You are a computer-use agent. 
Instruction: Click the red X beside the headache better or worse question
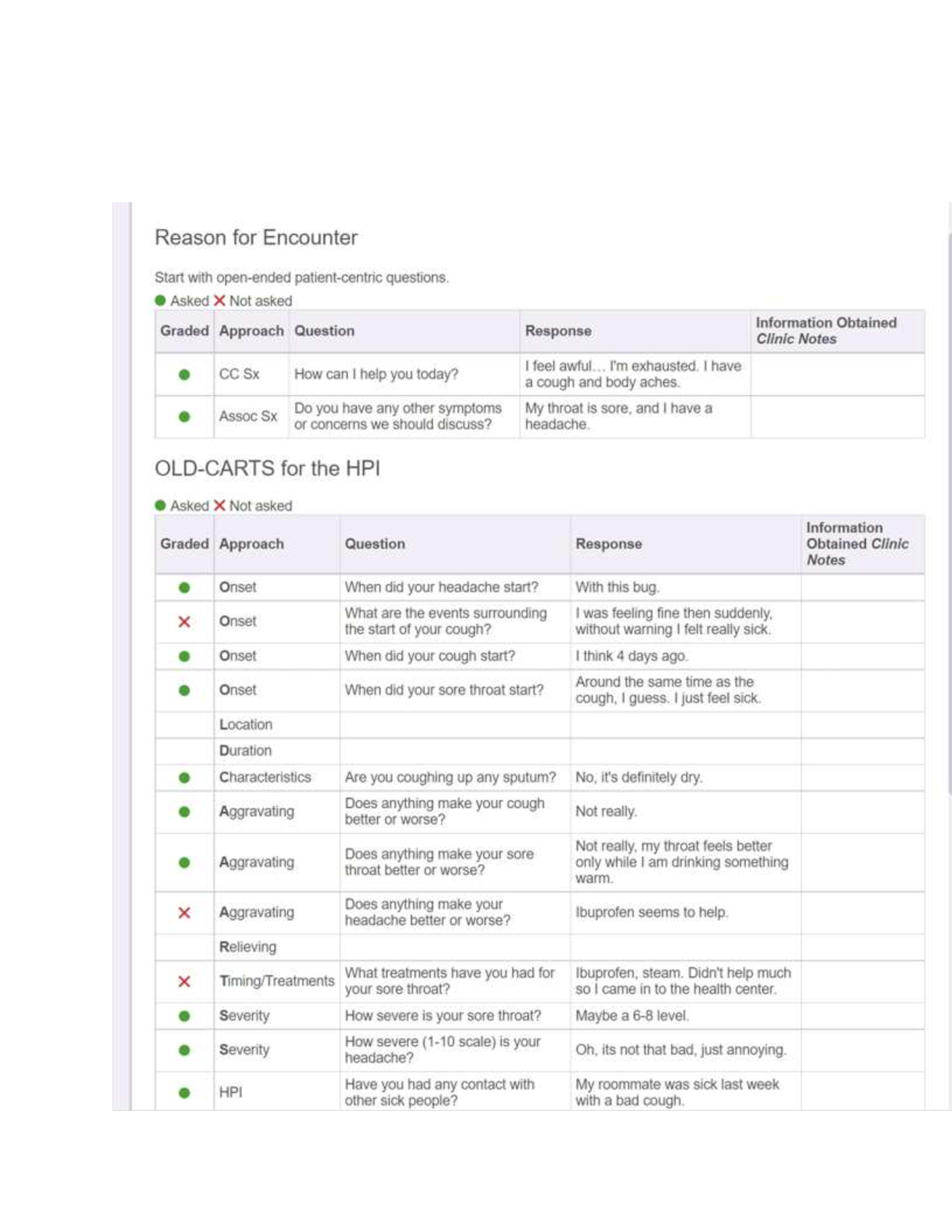click(x=184, y=913)
